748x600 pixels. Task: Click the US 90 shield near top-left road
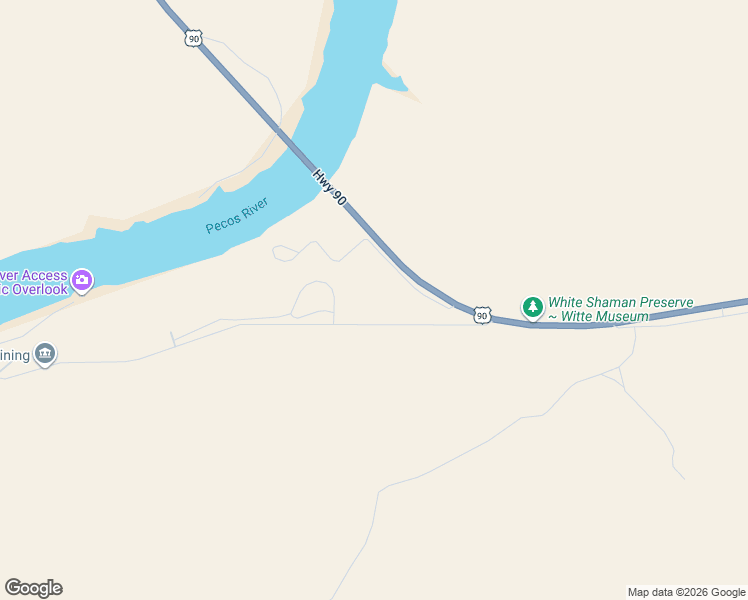coord(193,39)
